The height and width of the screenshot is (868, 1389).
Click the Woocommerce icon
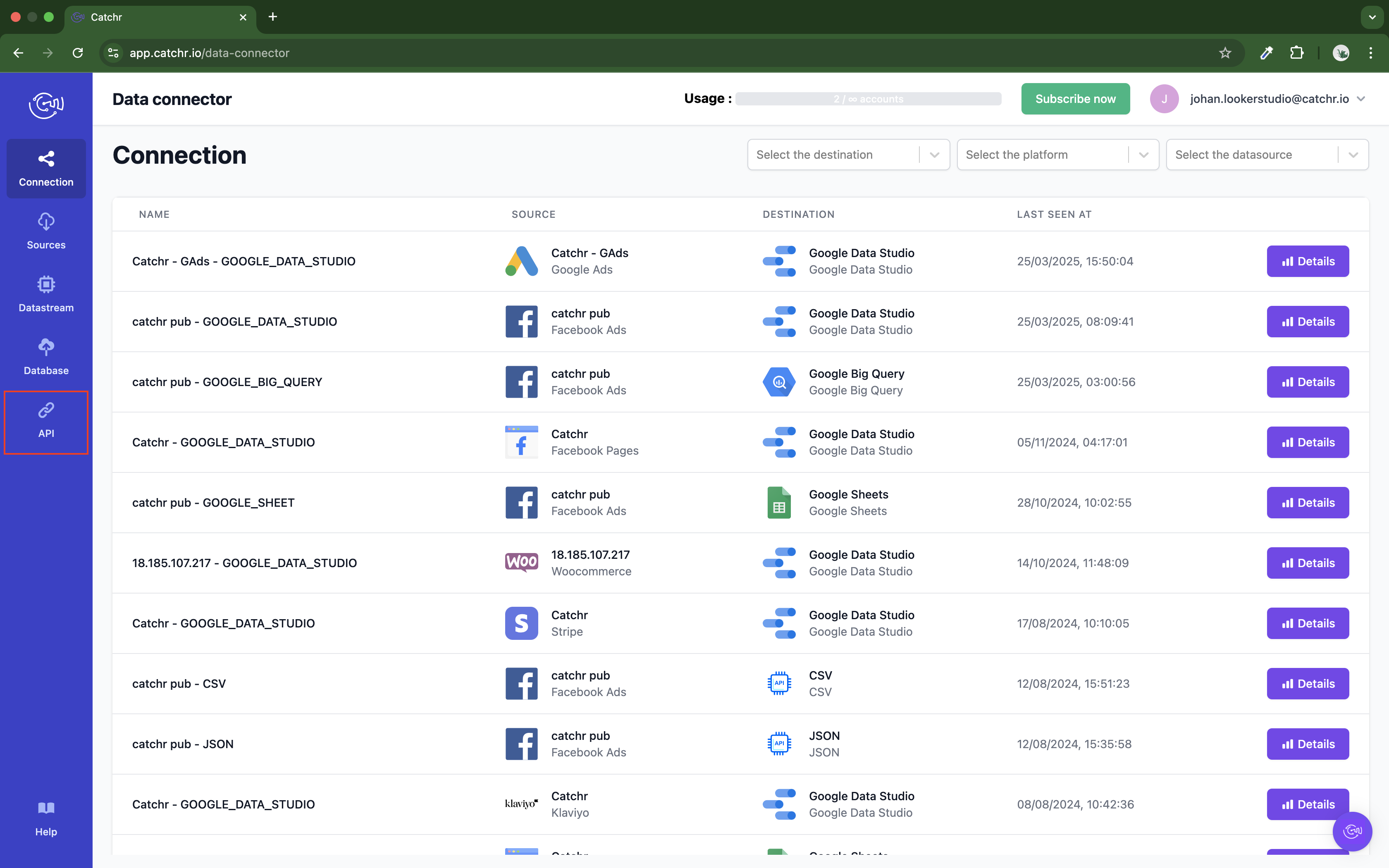pyautogui.click(x=521, y=563)
